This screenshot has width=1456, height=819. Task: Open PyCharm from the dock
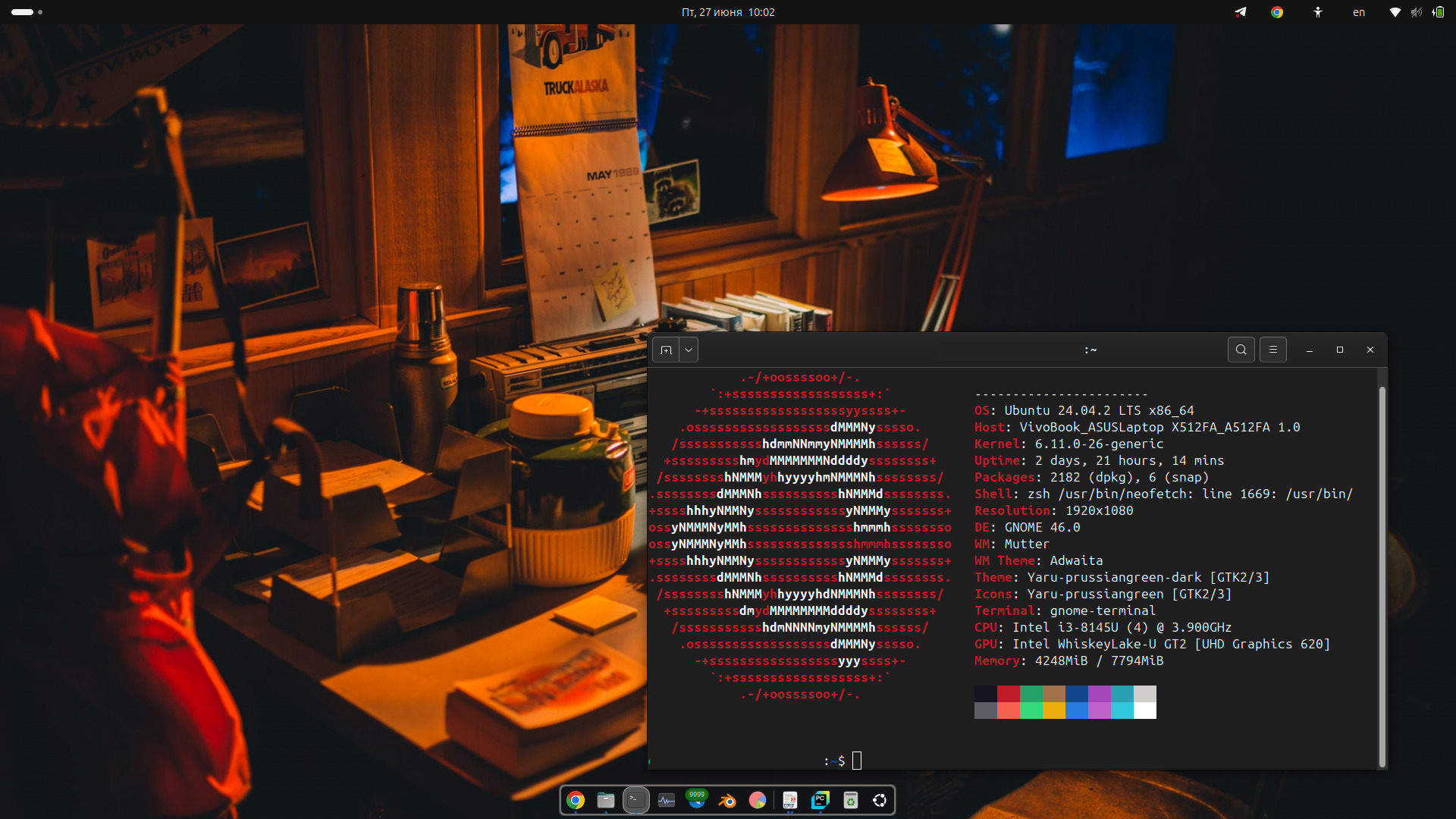coord(820,800)
